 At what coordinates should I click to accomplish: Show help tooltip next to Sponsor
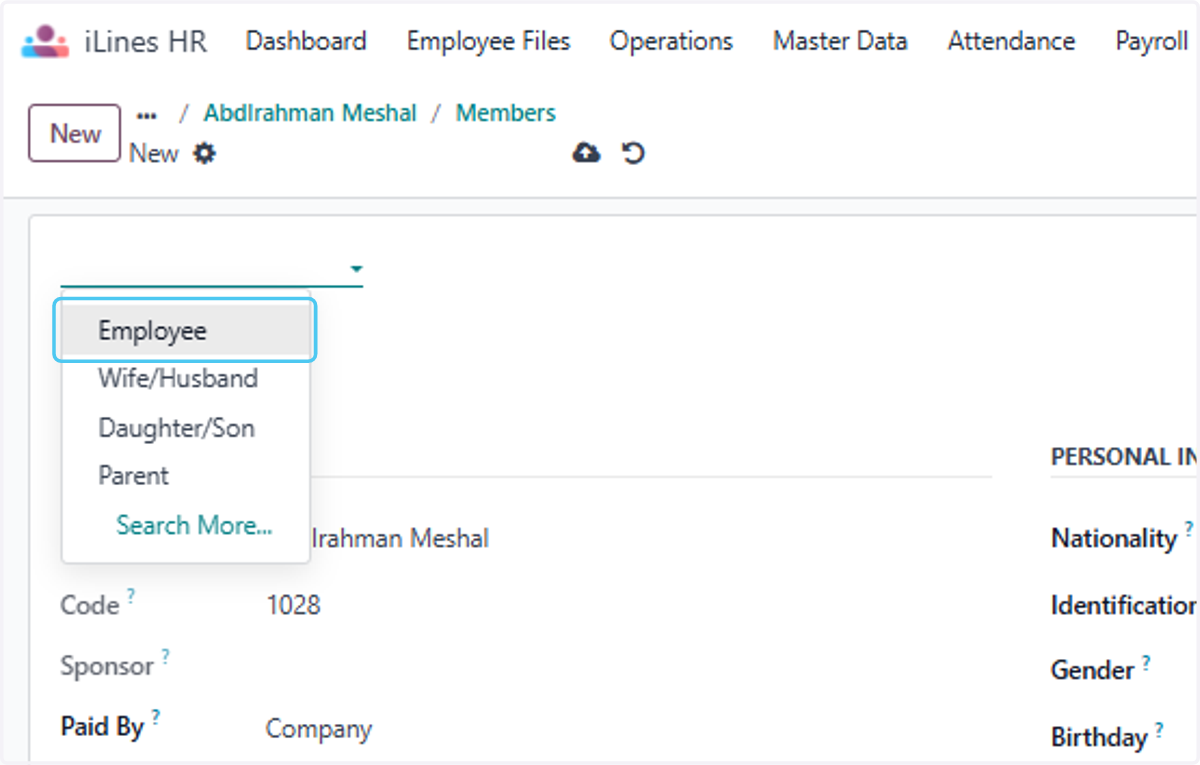pos(165,657)
